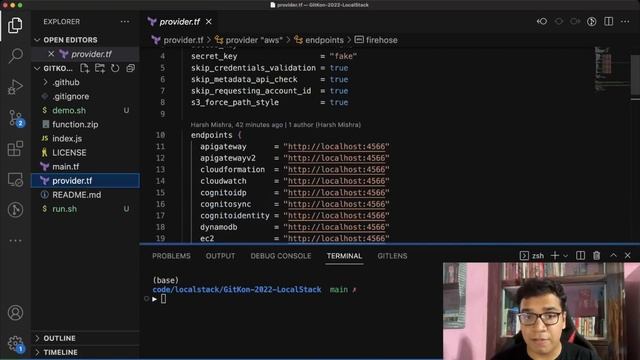
Task: Open the Extensions view
Action: 15,149
